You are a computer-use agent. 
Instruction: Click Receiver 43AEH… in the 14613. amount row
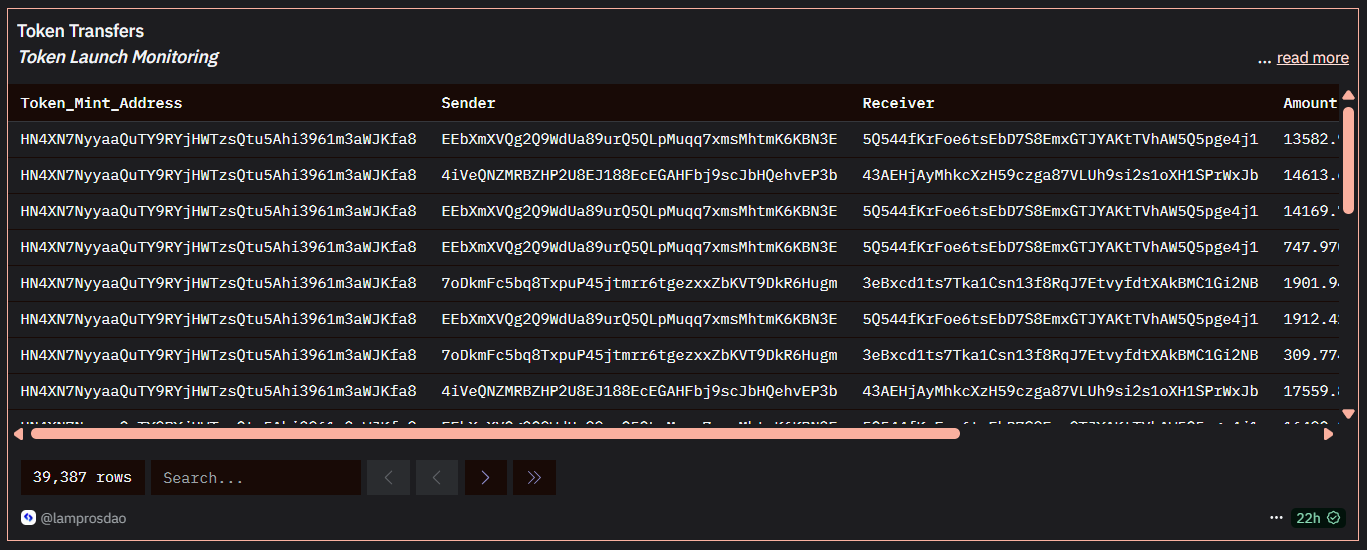1060,175
